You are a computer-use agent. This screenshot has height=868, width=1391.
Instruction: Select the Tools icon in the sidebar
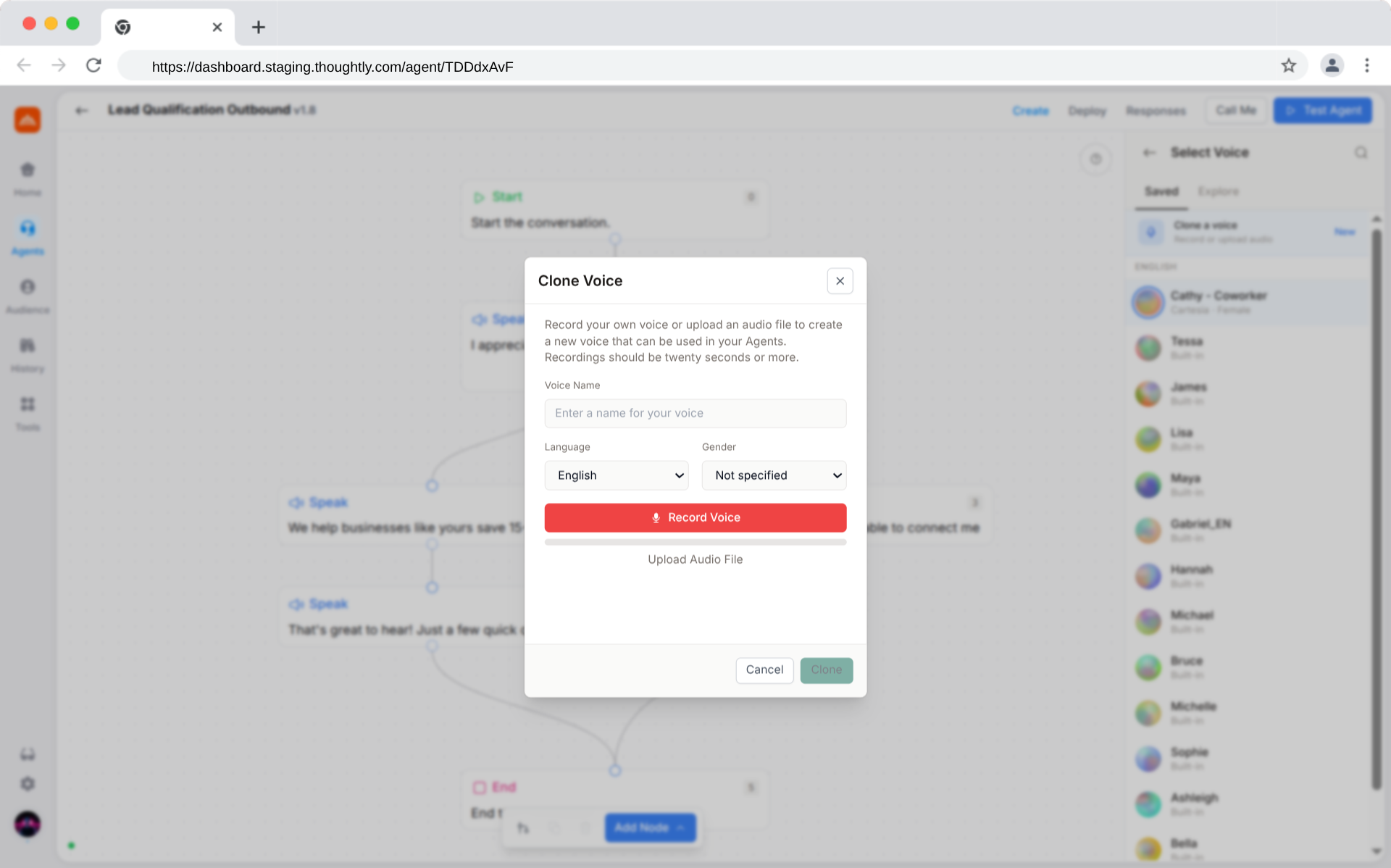[28, 407]
